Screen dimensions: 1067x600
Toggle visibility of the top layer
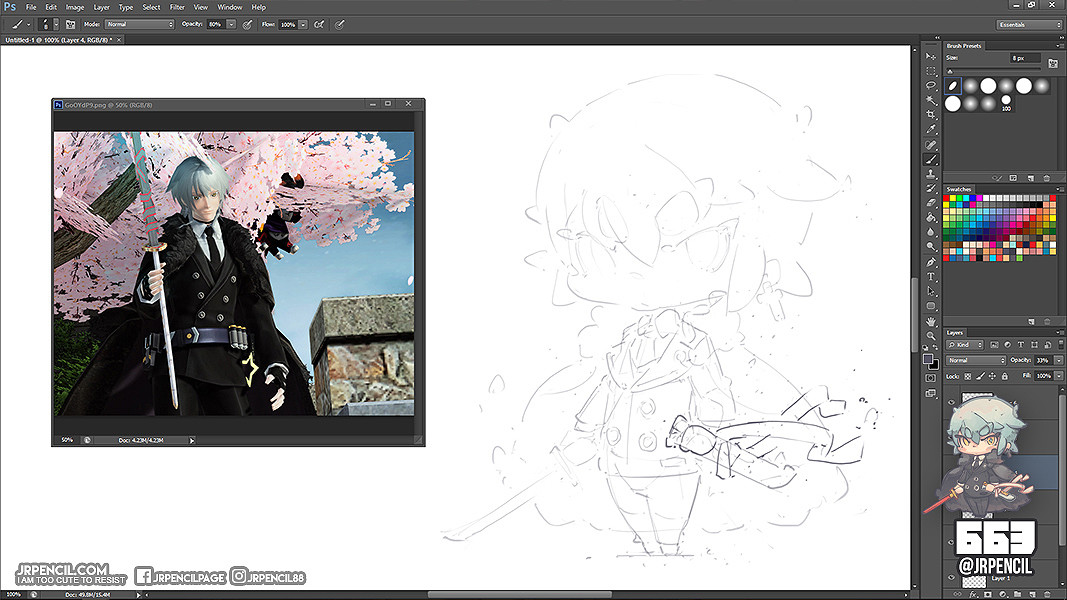[x=951, y=402]
